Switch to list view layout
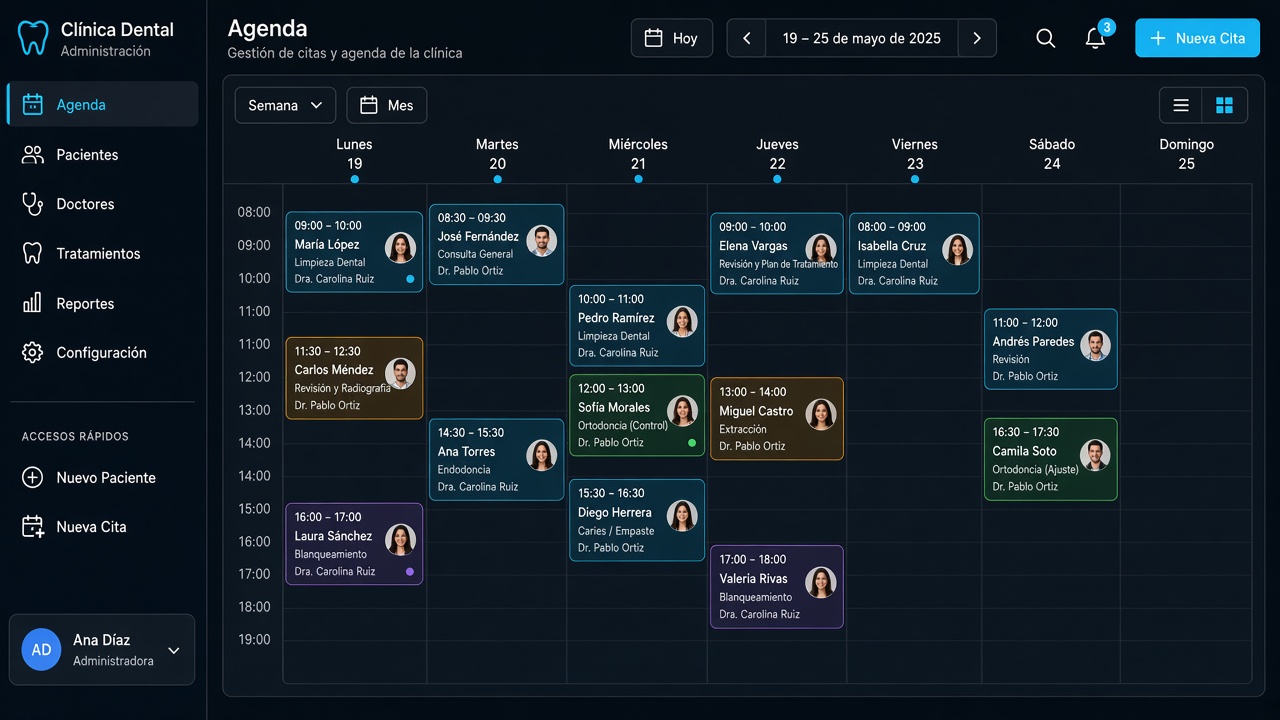This screenshot has width=1280, height=720. click(x=1181, y=105)
